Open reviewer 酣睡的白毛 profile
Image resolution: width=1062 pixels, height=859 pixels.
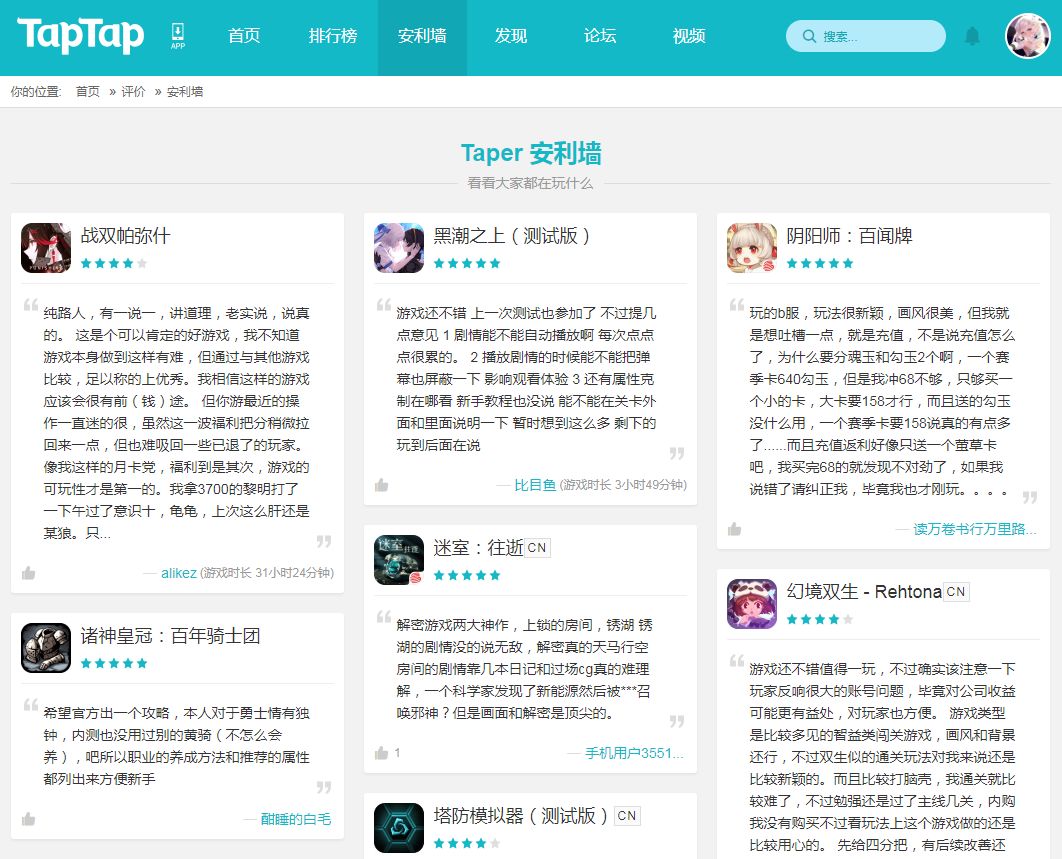(x=296, y=819)
